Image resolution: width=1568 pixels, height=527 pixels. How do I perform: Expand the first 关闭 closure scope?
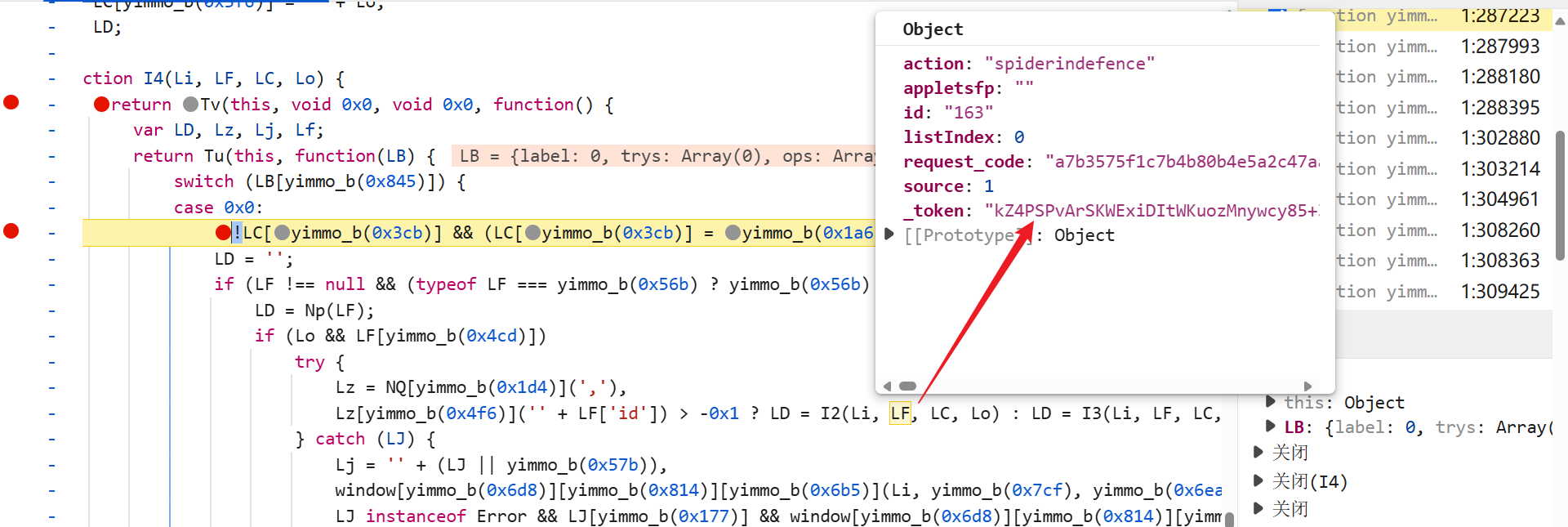click(x=1258, y=451)
